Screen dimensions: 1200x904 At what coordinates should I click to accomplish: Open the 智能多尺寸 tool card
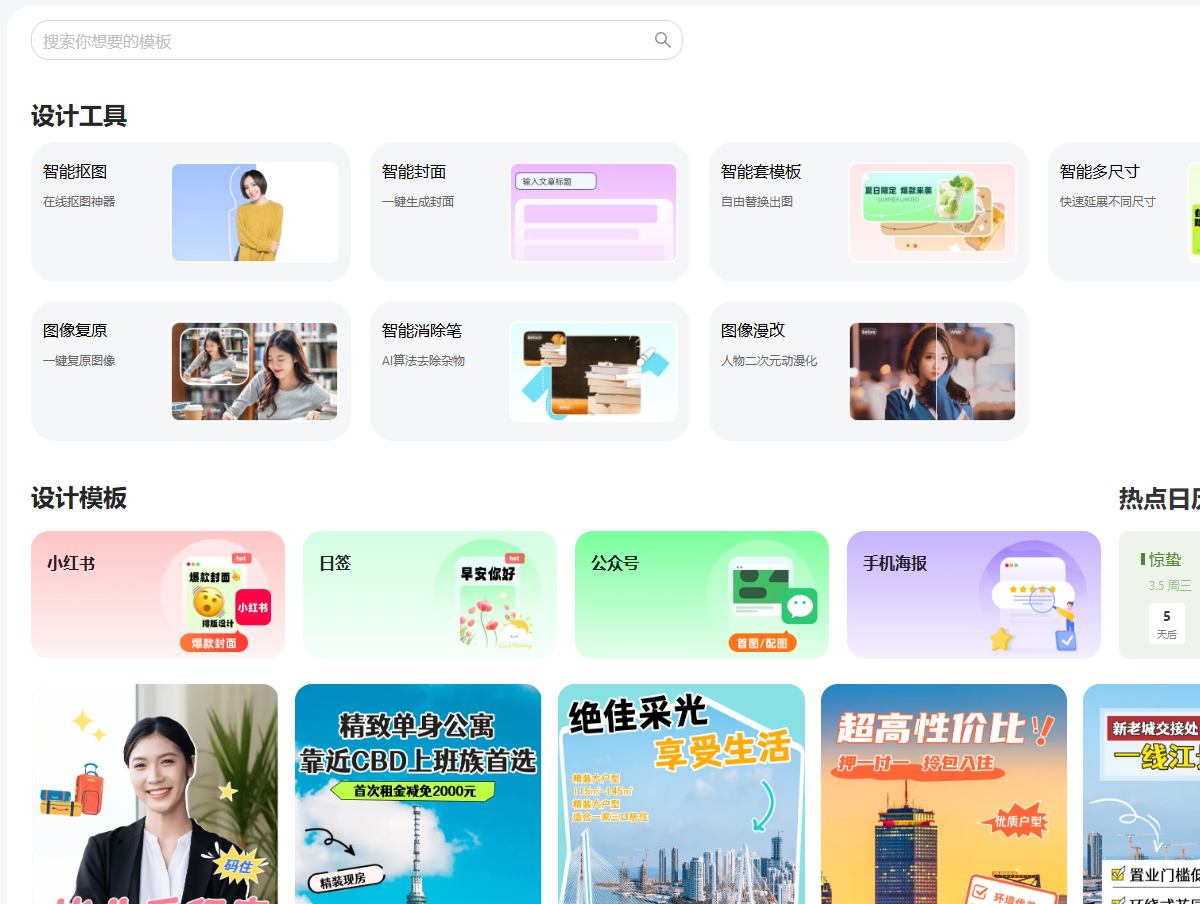(1118, 211)
